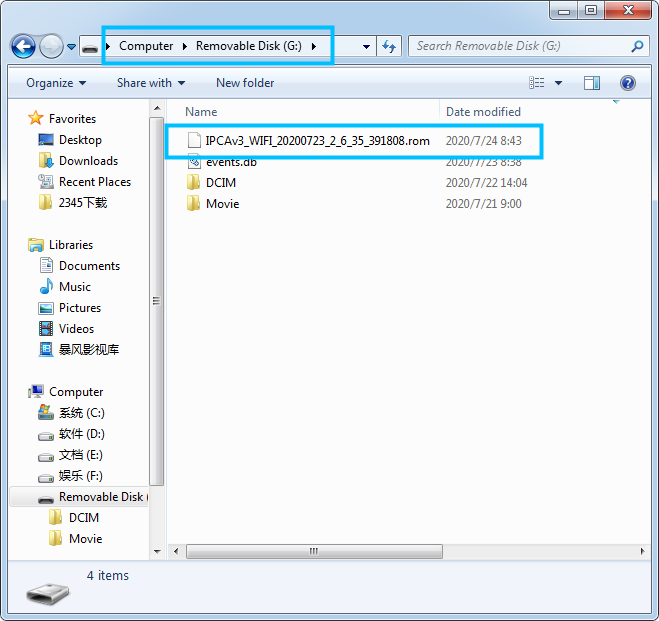
Task: Click the drive icon in address bar
Action: (x=90, y=48)
